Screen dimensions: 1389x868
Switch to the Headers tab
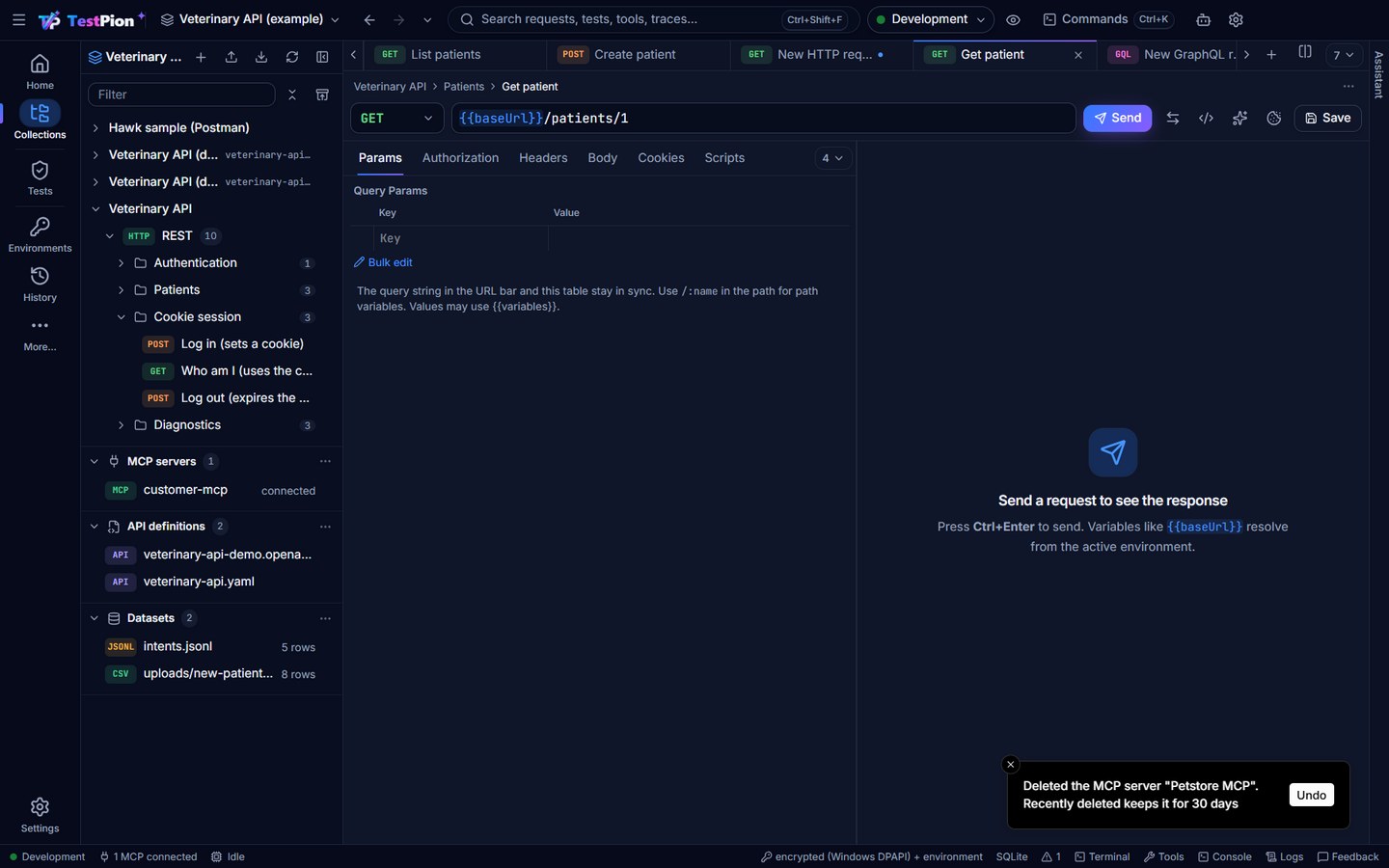pos(543,158)
